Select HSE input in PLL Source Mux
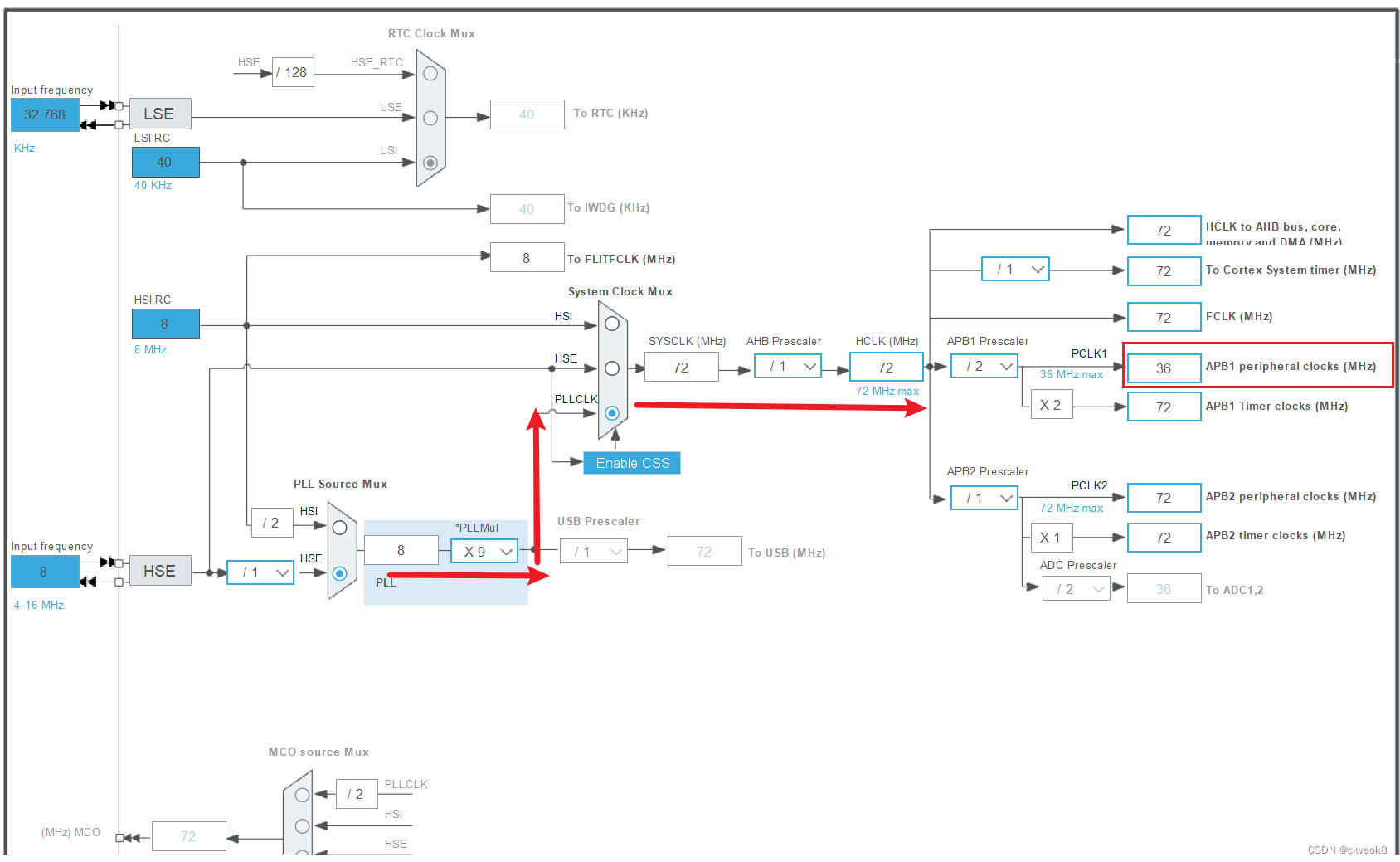Viewport: 1400px width, 862px height. [339, 573]
